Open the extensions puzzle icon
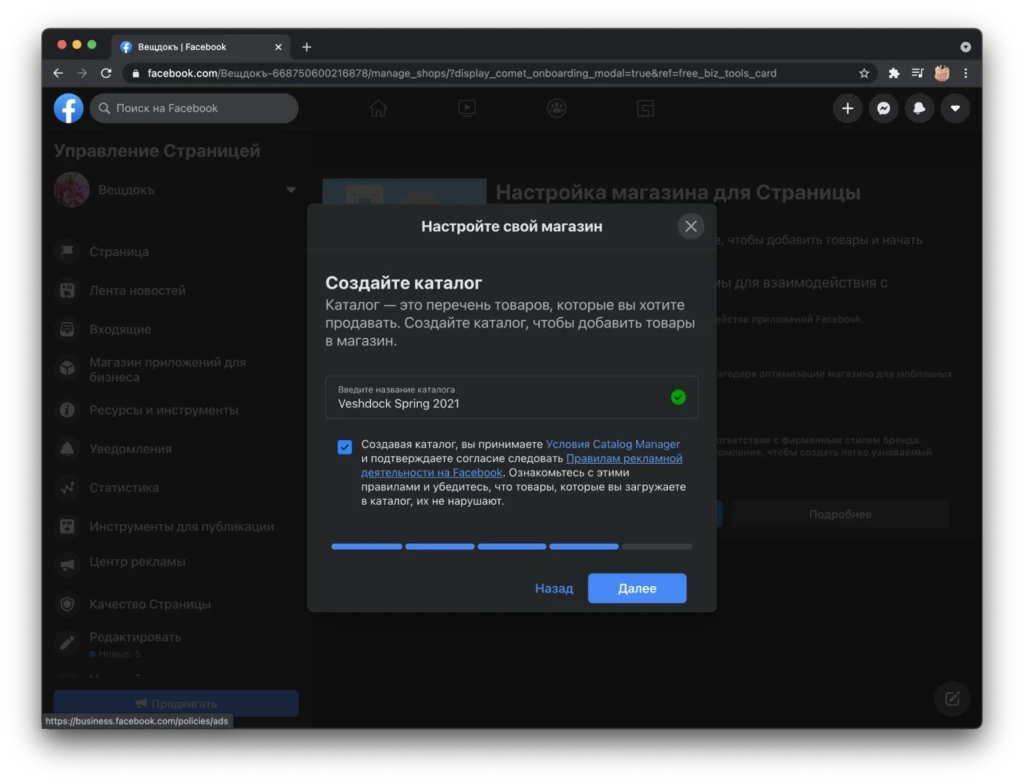 pyautogui.click(x=893, y=73)
